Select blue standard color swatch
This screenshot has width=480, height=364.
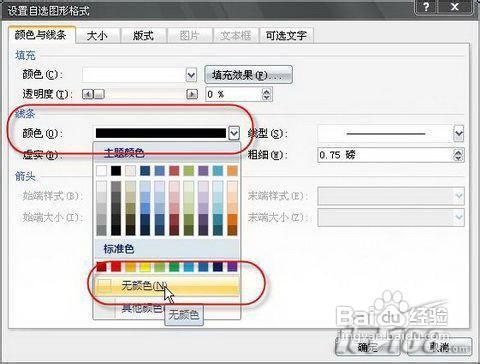(x=203, y=267)
